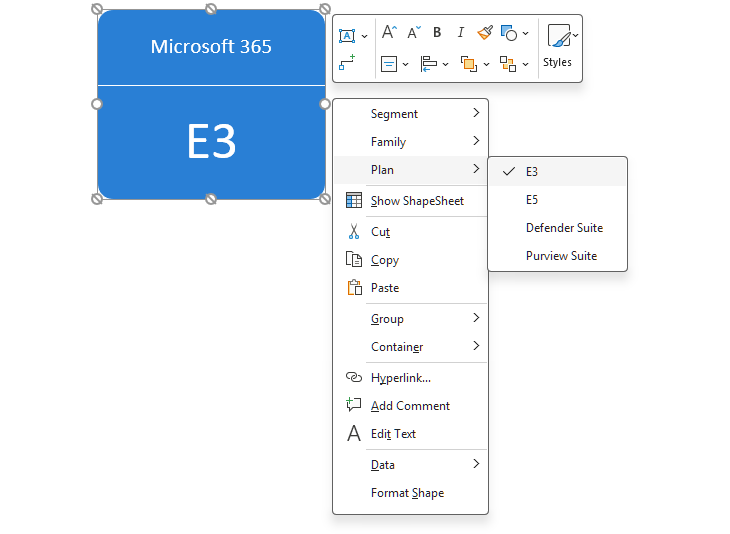Viewport: 730px width, 534px height.
Task: Click the Edit Text letter A icon
Action: click(x=354, y=433)
